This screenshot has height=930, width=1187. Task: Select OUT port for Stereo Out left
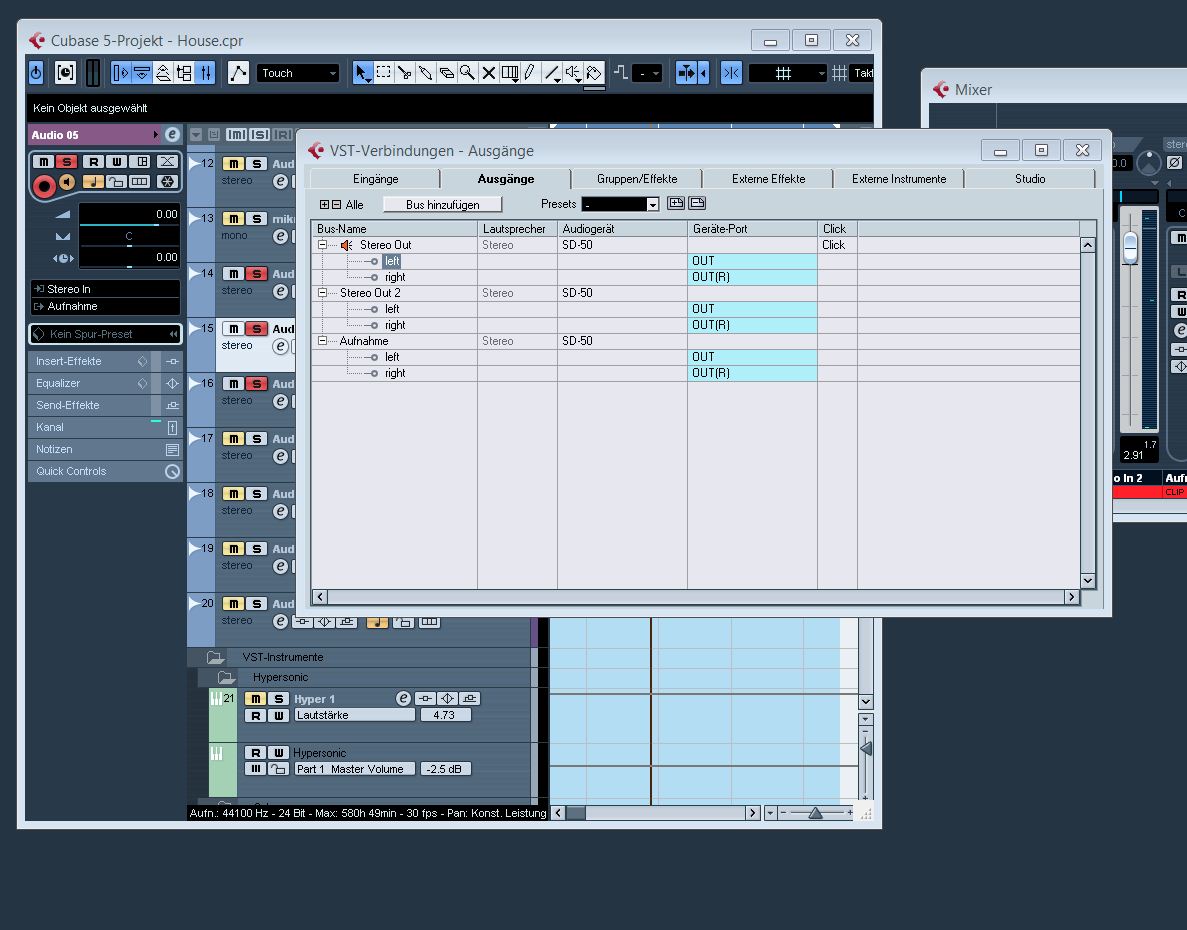tap(752, 261)
